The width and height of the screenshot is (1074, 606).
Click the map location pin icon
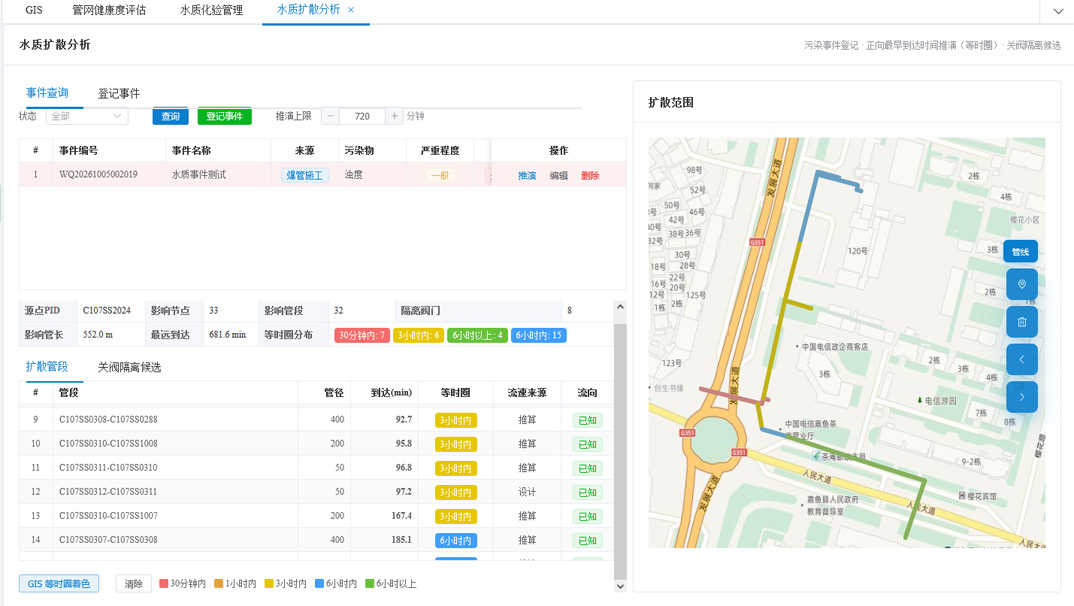1021,284
